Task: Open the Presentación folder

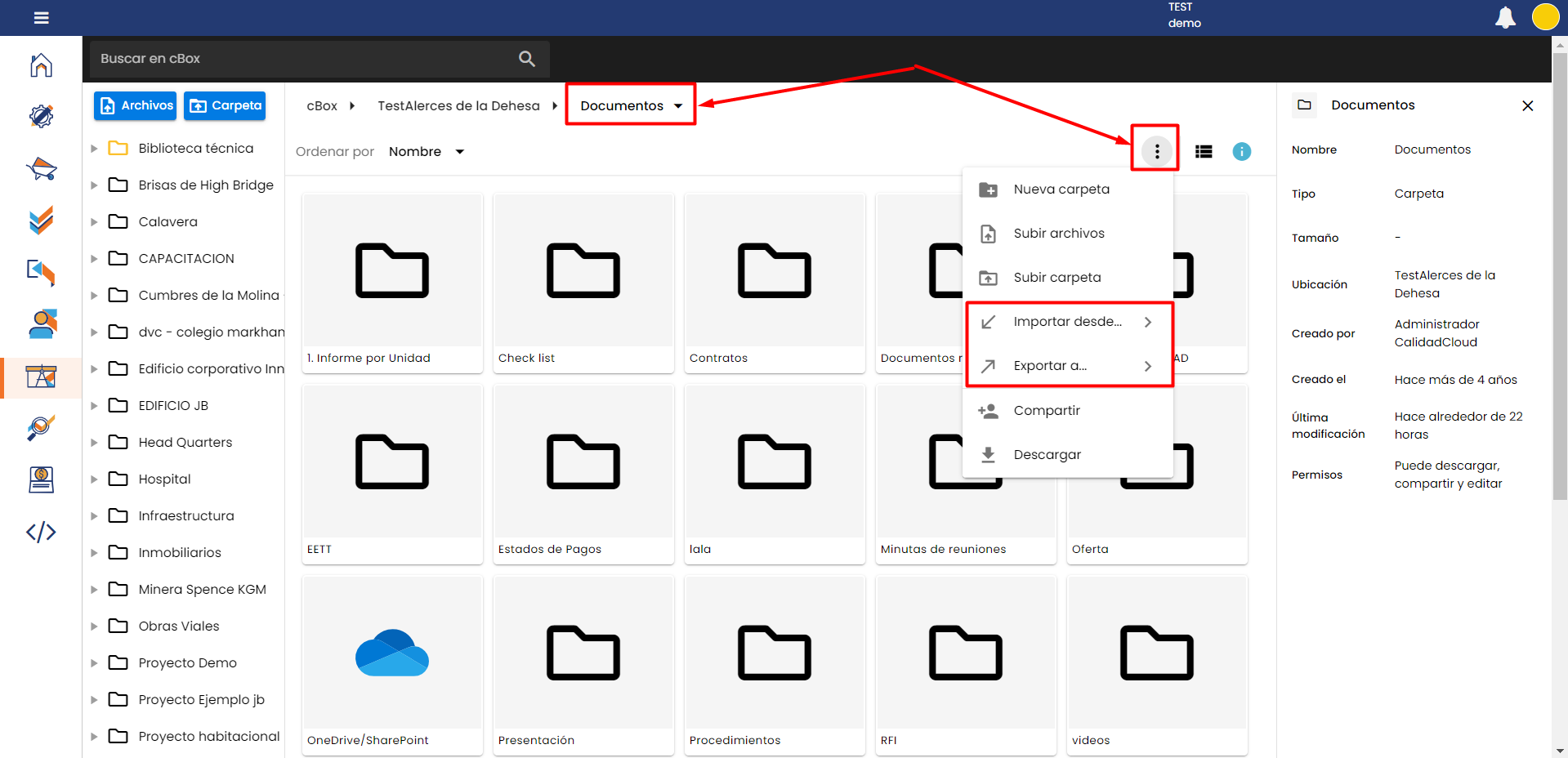Action: 583,666
